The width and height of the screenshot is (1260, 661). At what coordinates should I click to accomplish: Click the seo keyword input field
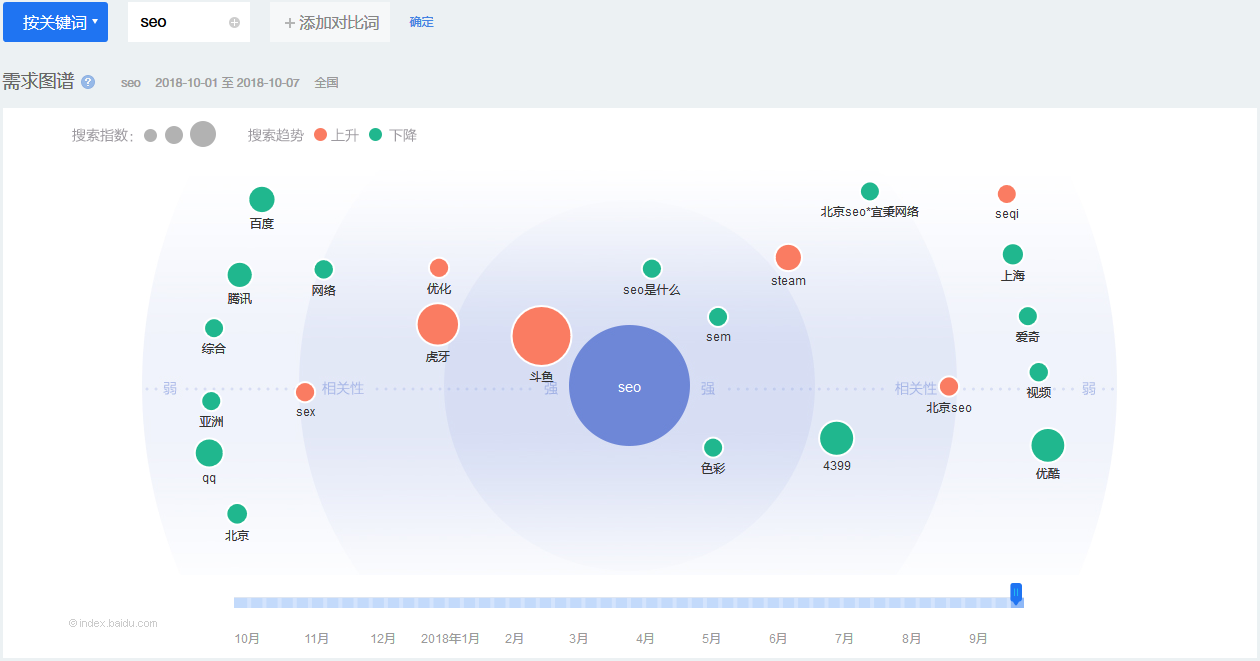[x=178, y=22]
